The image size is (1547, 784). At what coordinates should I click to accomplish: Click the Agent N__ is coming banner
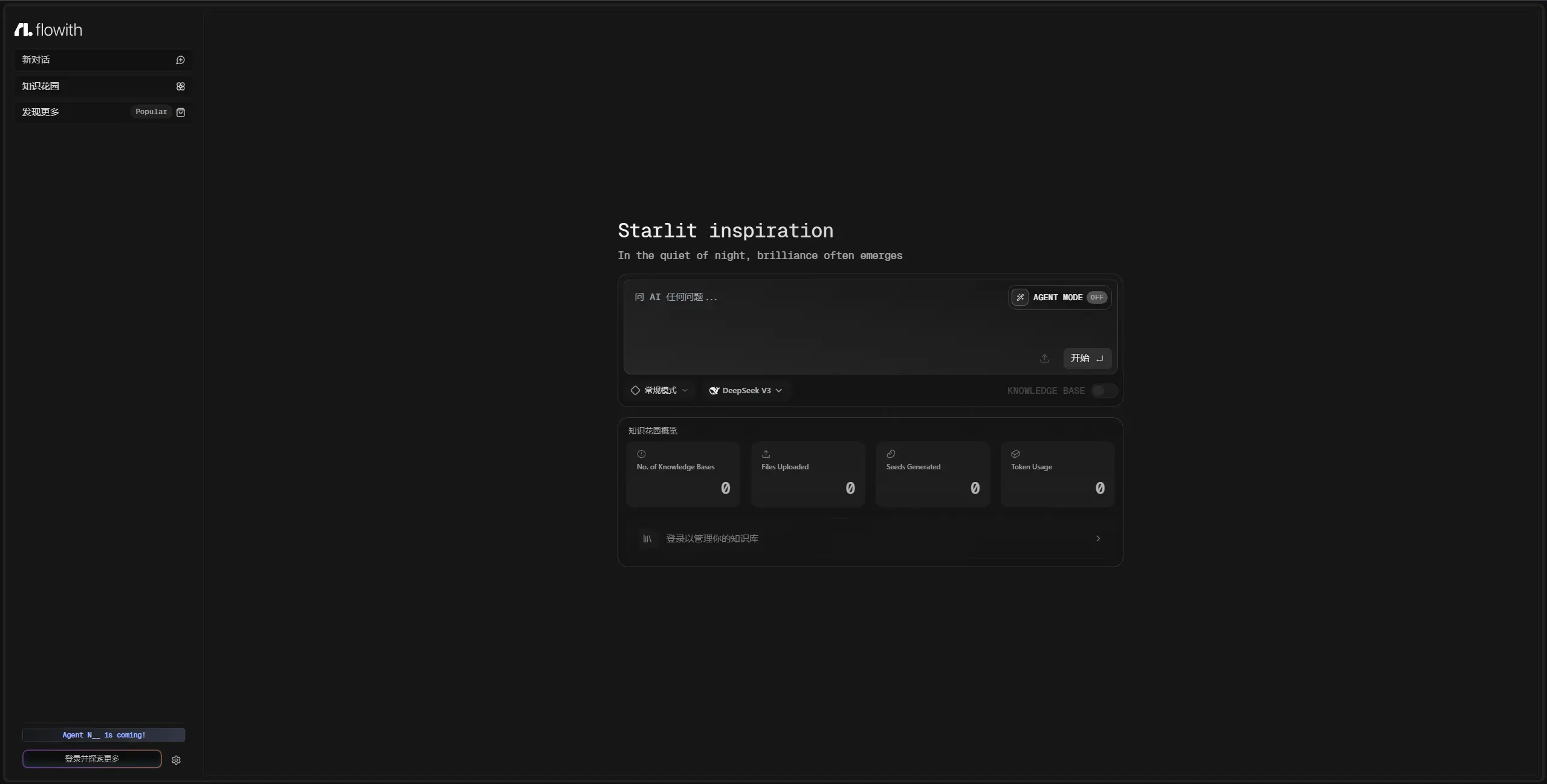[x=104, y=735]
